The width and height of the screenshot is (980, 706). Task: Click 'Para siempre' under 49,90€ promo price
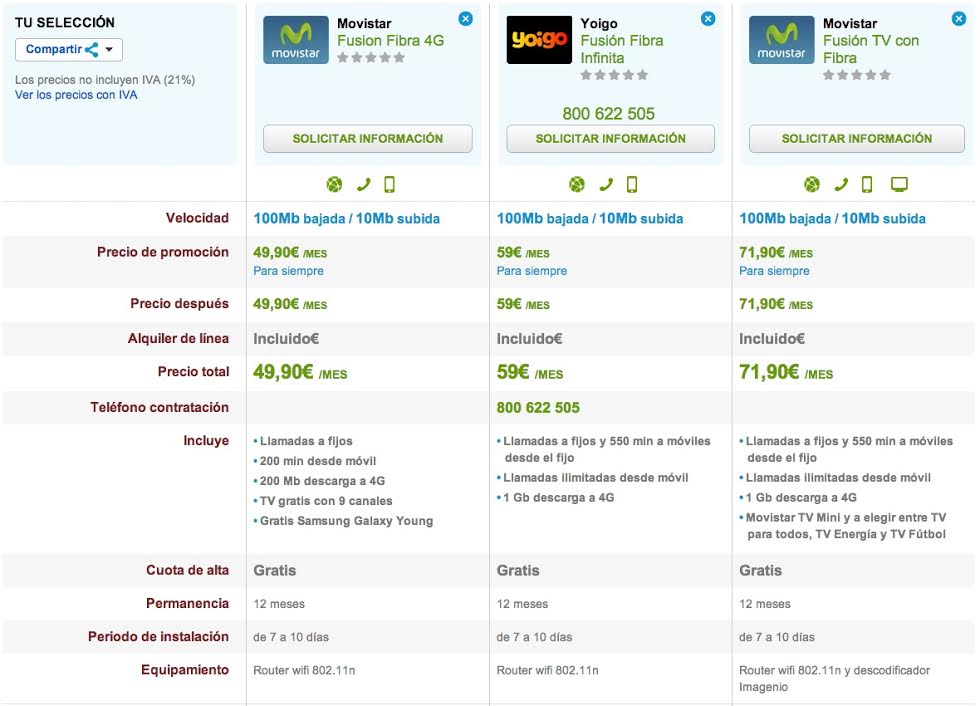pyautogui.click(x=288, y=271)
